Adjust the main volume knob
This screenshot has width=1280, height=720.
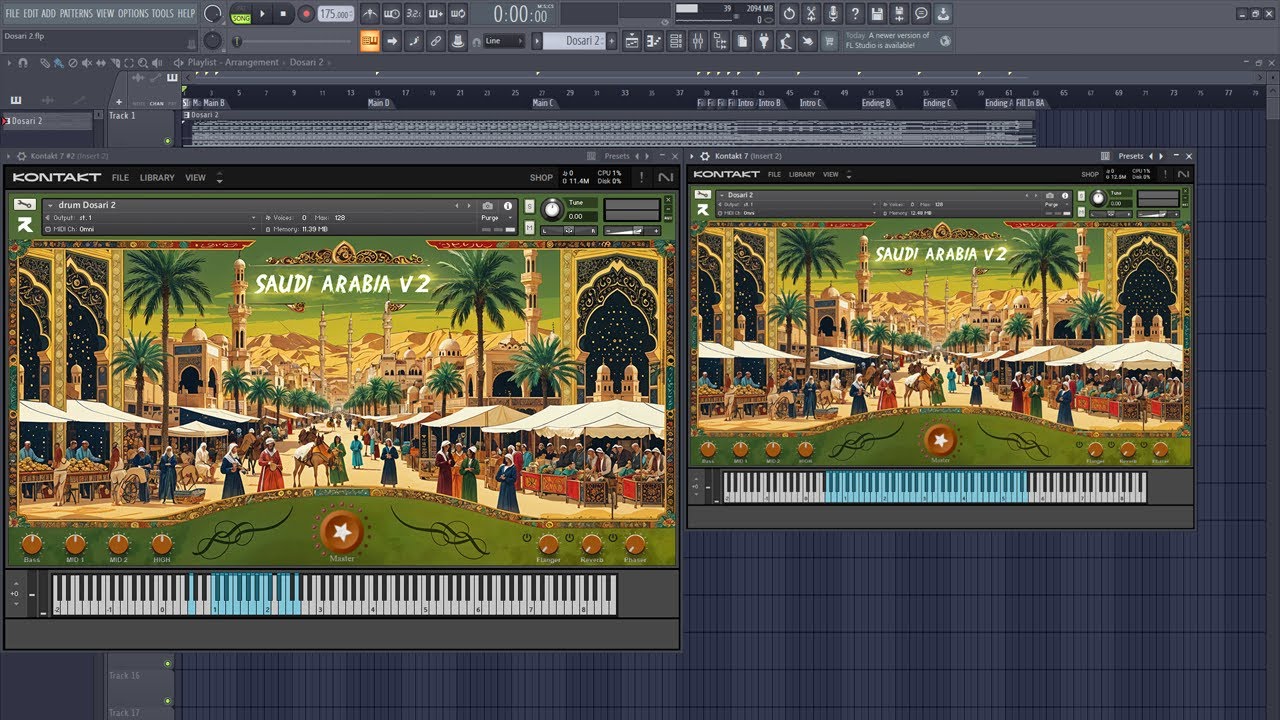click(213, 14)
